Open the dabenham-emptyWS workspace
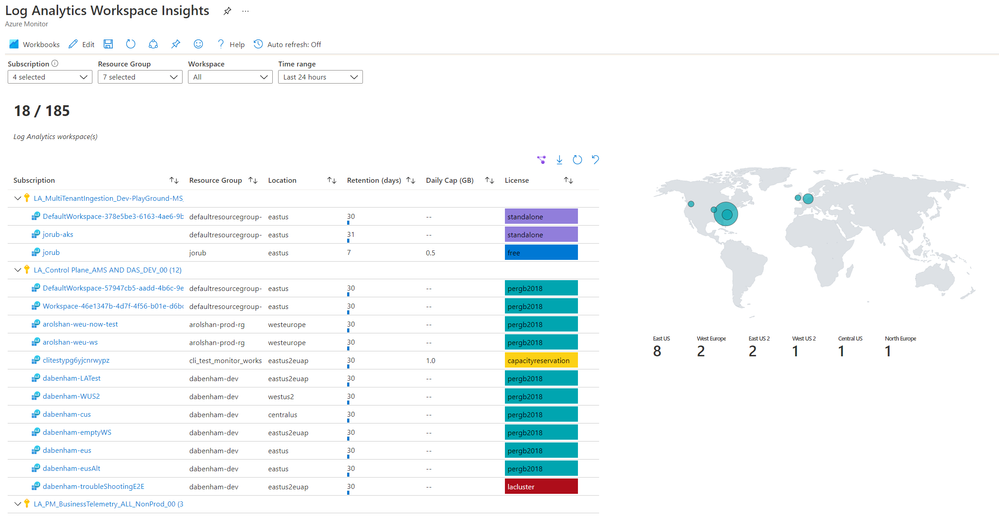 (76, 432)
